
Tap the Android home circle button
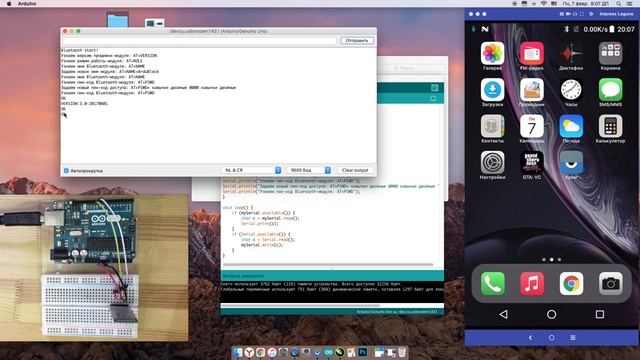[x=551, y=314]
